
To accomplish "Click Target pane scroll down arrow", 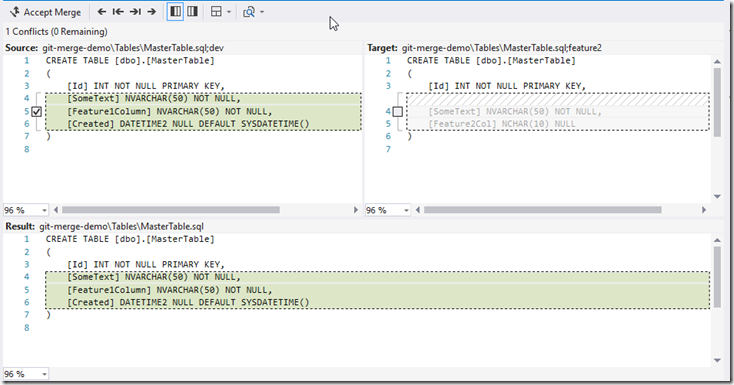I will pos(717,197).
